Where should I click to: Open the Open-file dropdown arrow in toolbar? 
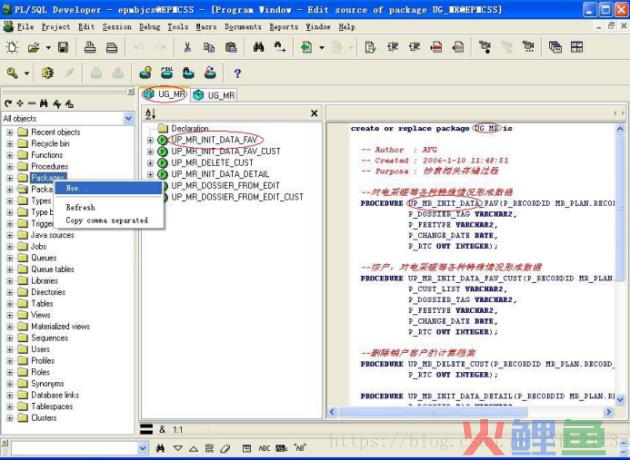[x=48, y=47]
